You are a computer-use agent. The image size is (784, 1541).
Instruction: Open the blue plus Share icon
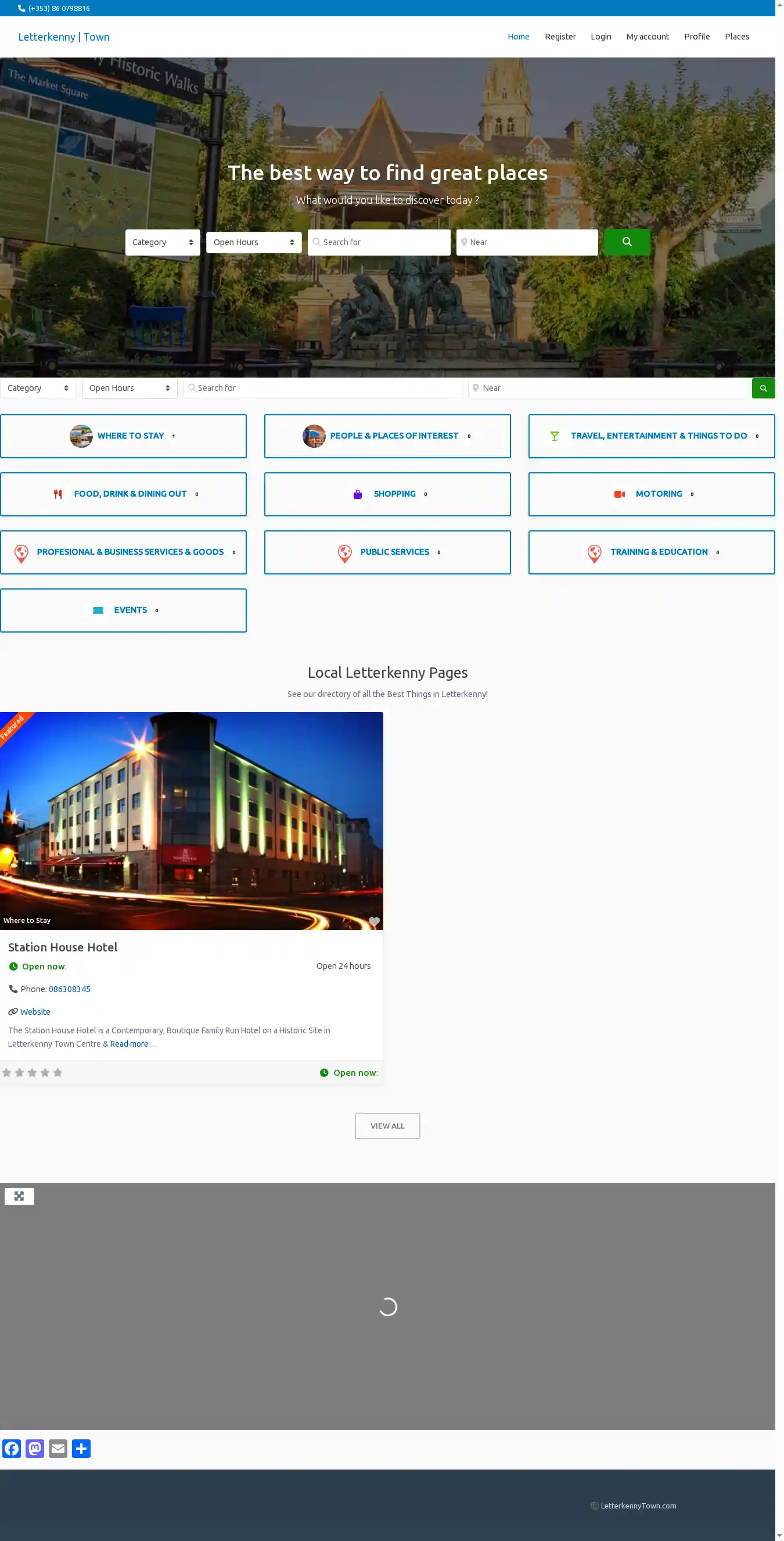[81, 1448]
